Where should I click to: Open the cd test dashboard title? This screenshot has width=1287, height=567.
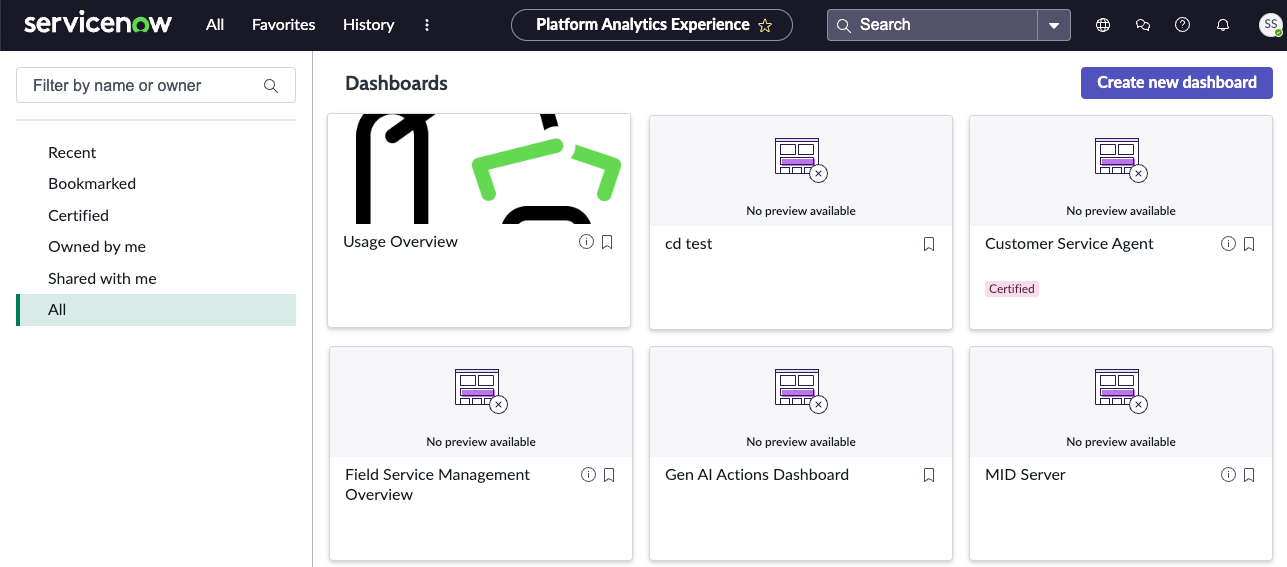pyautogui.click(x=689, y=244)
